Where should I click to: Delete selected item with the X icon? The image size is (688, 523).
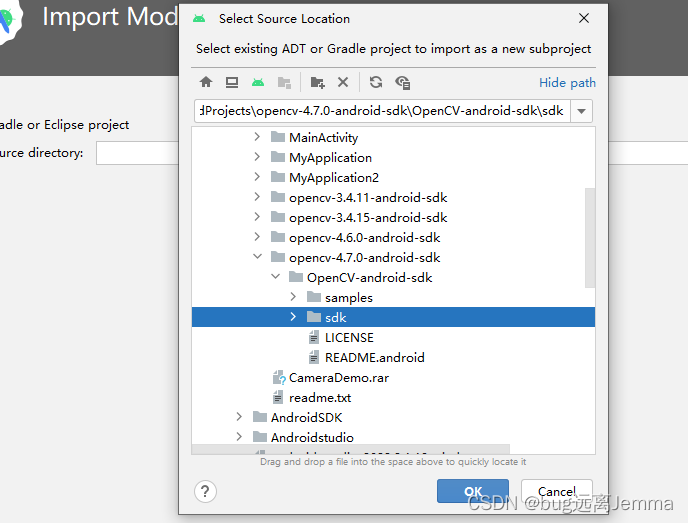coord(343,82)
